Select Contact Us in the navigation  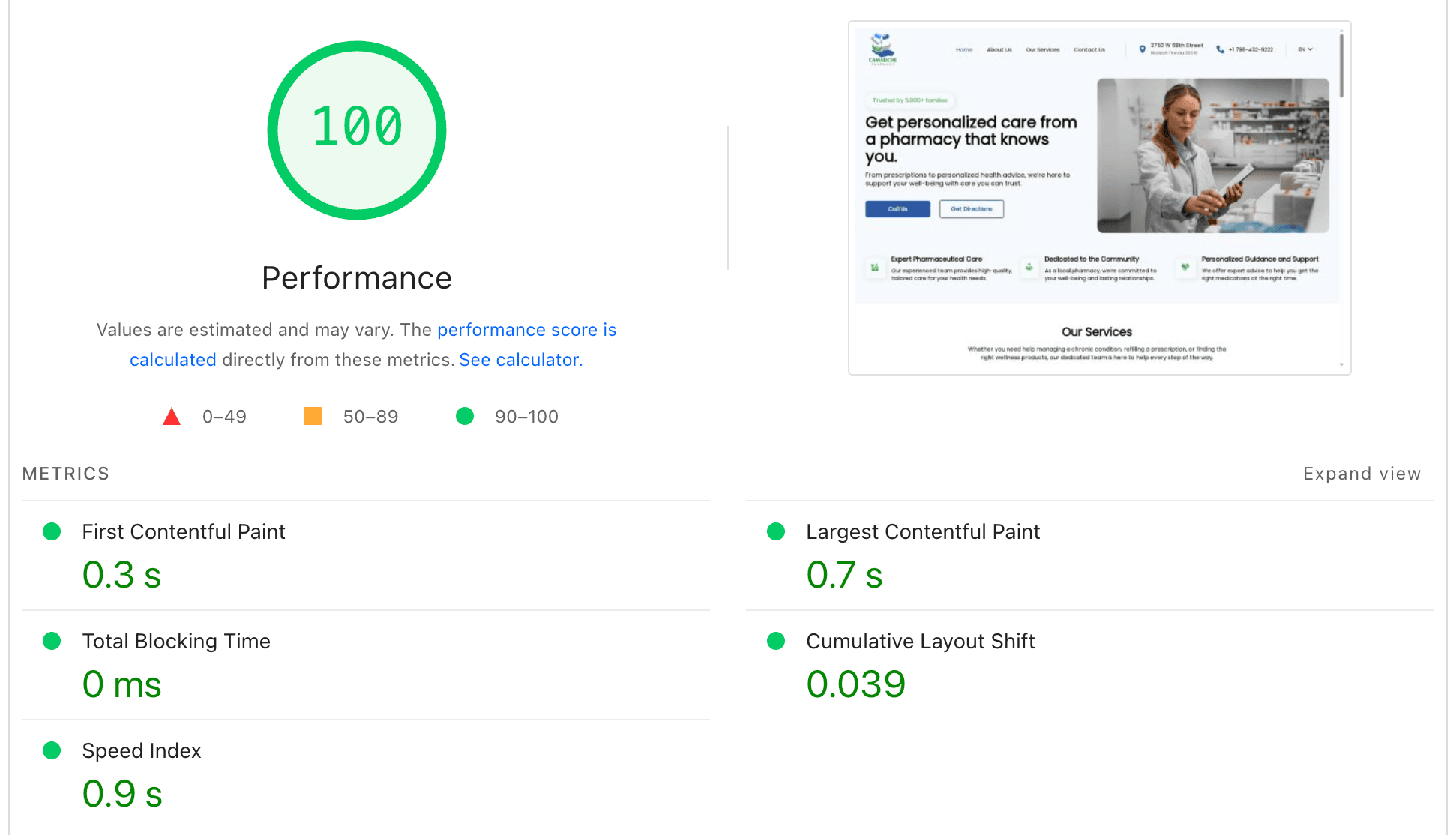1090,49
